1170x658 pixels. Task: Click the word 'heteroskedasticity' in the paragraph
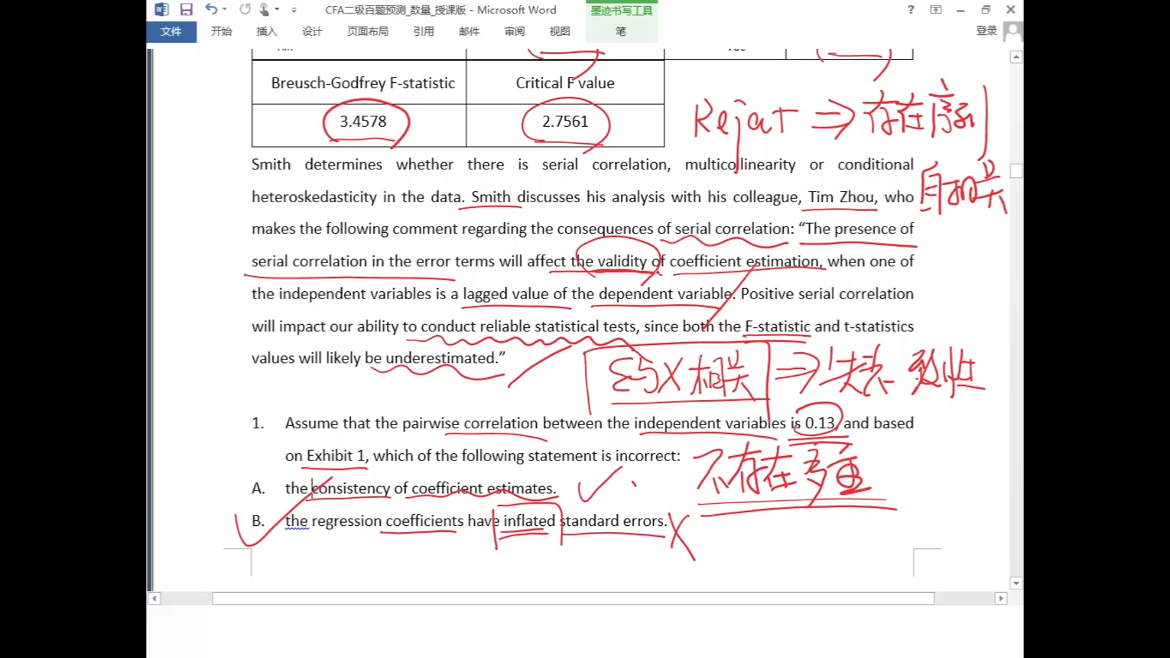point(315,197)
